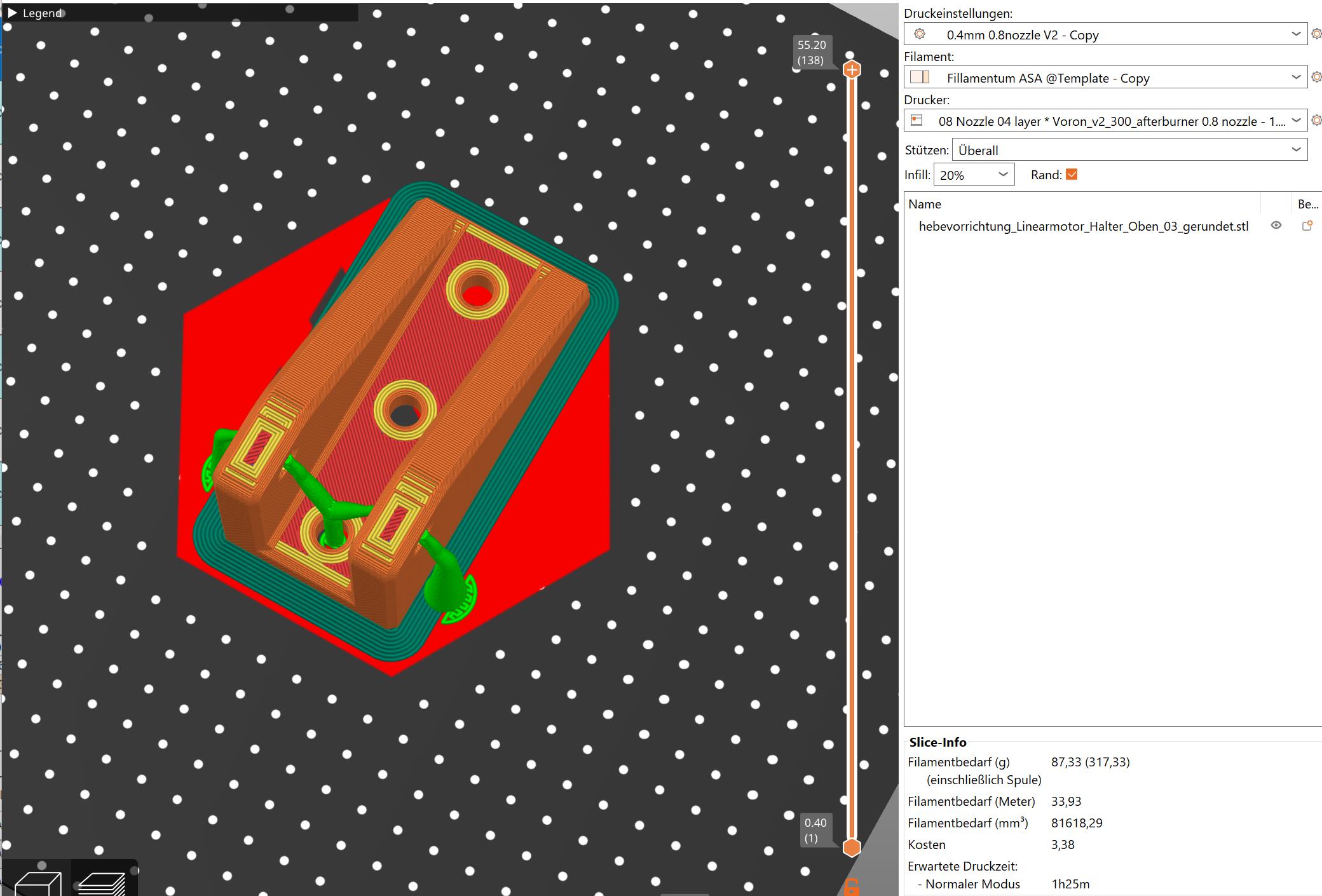
Task: Click the Normaler Modus time 1h25m
Action: pyautogui.click(x=1070, y=884)
